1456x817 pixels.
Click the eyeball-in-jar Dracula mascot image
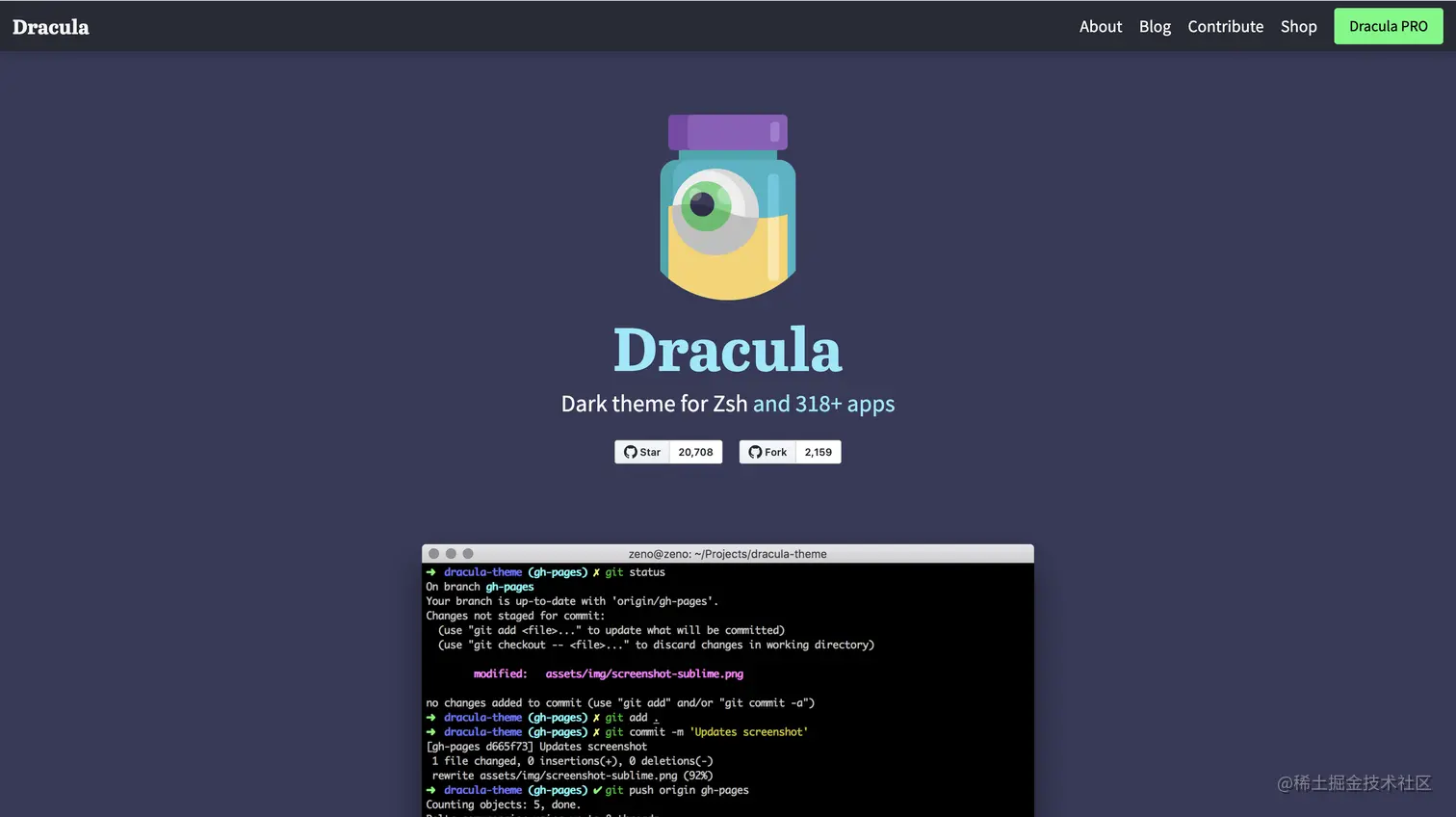[x=728, y=207]
